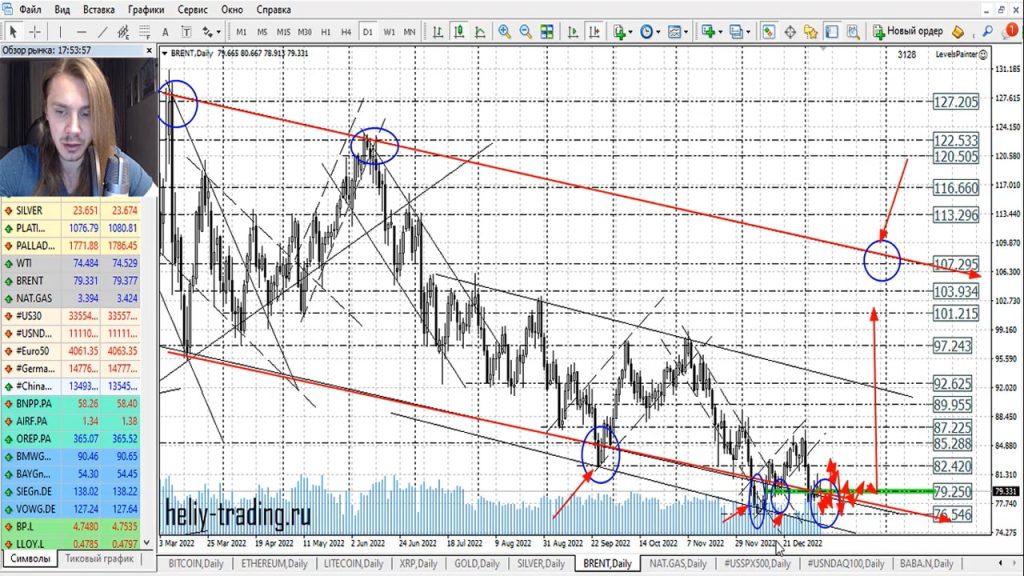Pick the text label tool
This screenshot has height=576, width=1024.
click(x=164, y=31)
